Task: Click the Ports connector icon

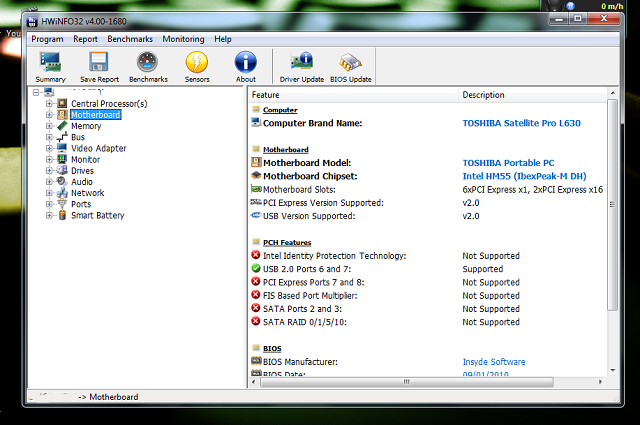Action: [x=62, y=204]
